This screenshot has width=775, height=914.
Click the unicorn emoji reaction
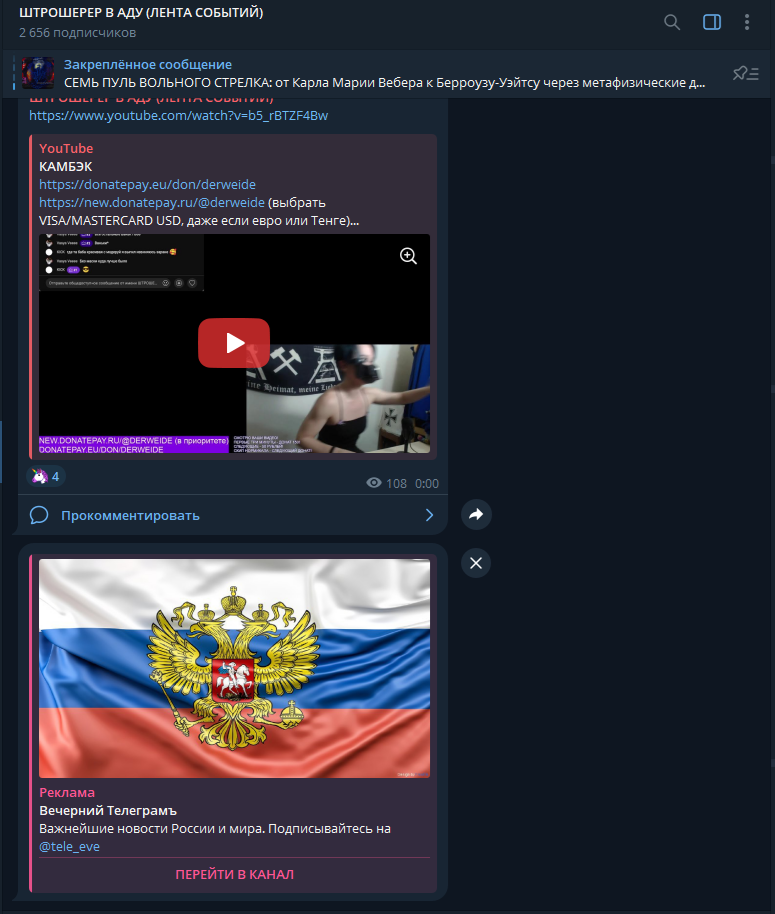tap(46, 477)
